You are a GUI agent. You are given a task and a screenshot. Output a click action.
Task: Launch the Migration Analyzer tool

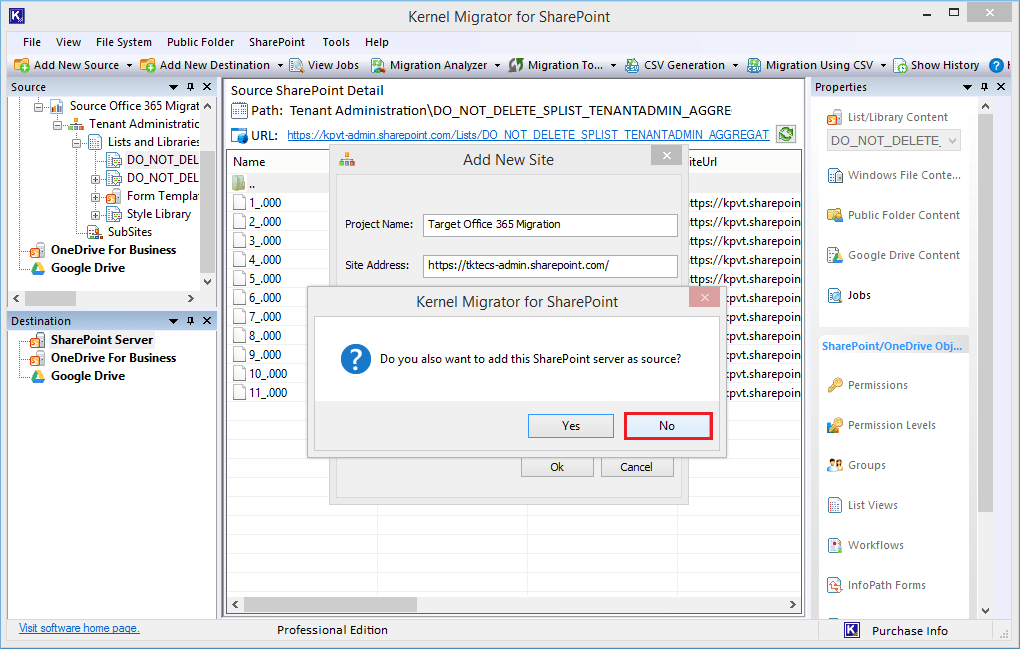pyautogui.click(x=430, y=65)
